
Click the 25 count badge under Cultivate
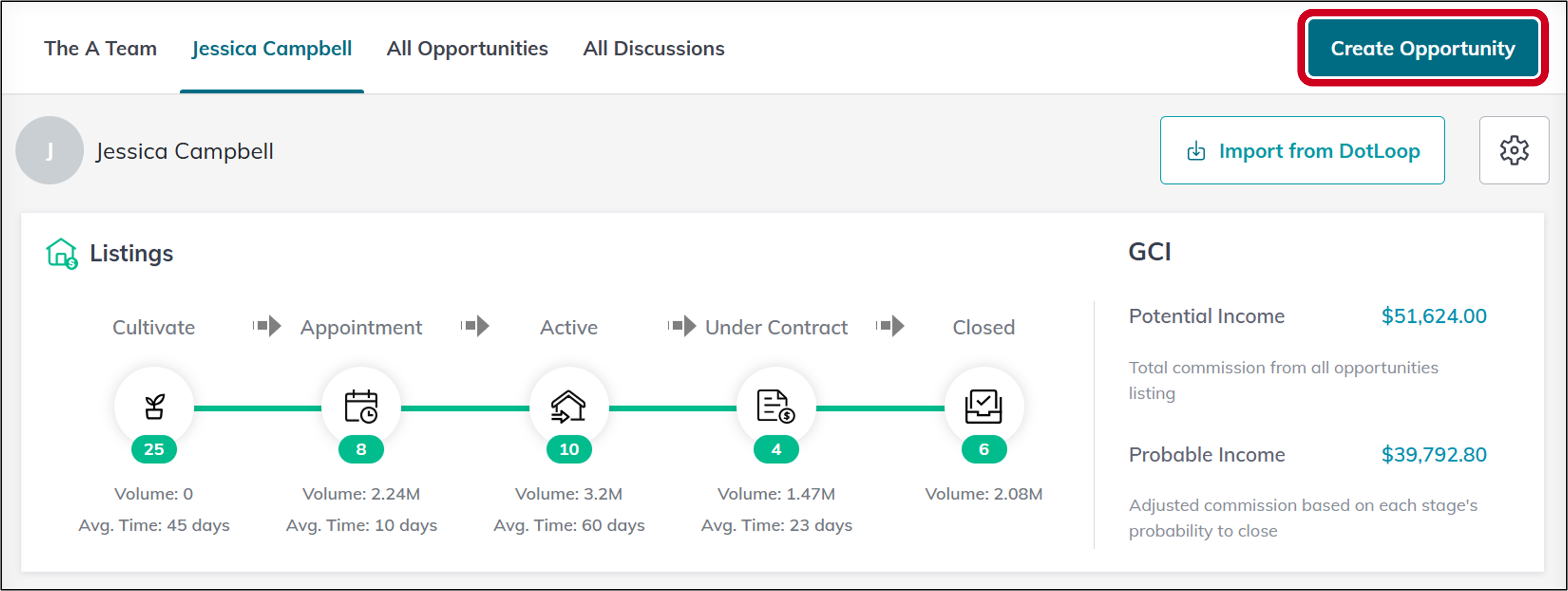(x=154, y=449)
